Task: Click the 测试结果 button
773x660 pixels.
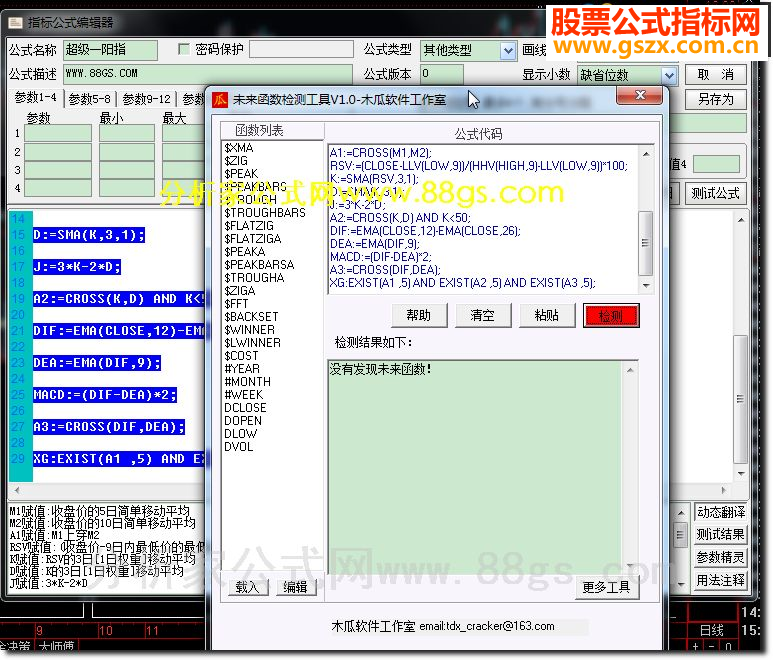Action: (x=721, y=535)
